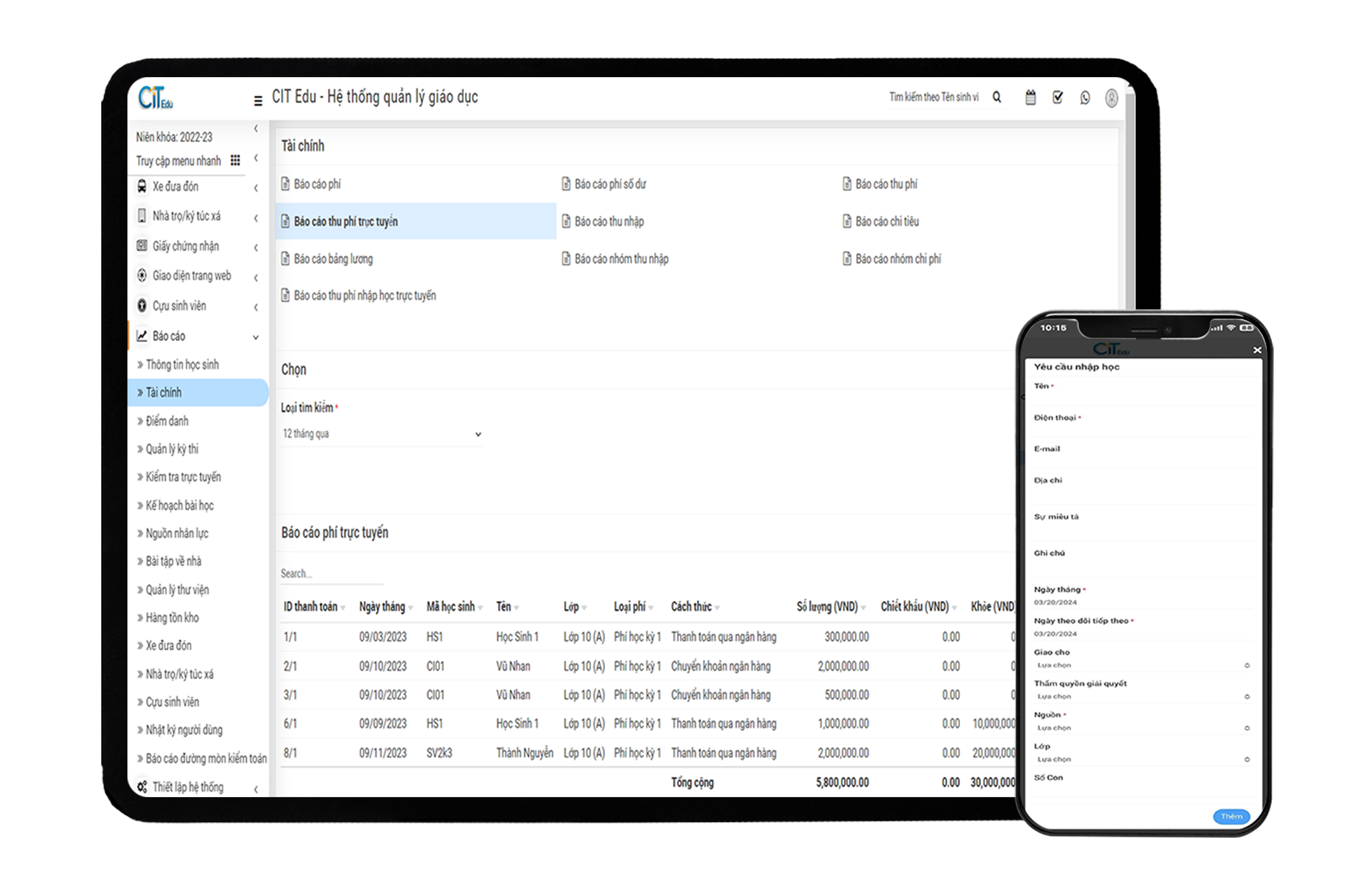This screenshot has width=1372, height=880.
Task: Sort by the Ngày tháng column
Action: pos(386,606)
